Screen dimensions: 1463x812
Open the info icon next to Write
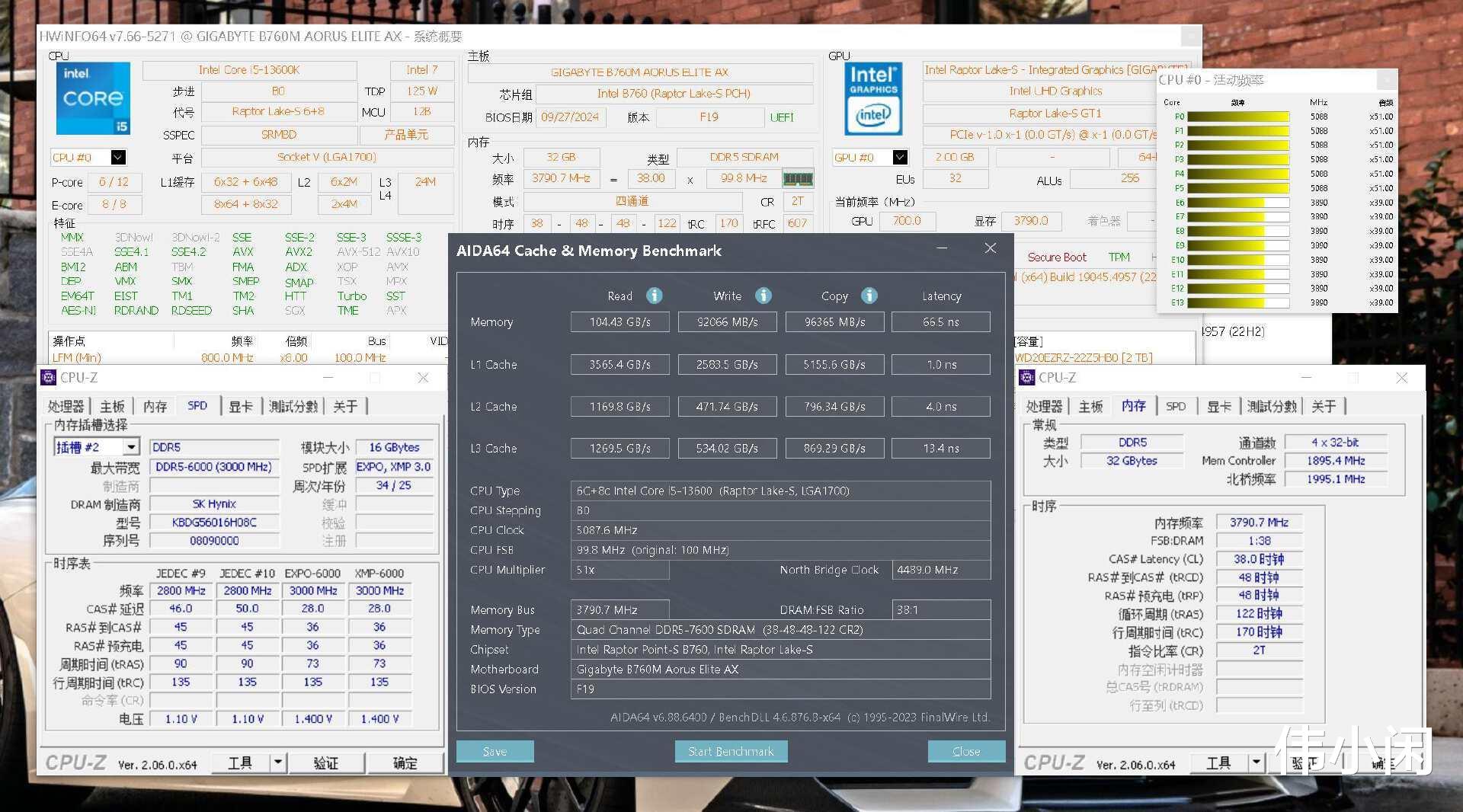click(x=764, y=296)
